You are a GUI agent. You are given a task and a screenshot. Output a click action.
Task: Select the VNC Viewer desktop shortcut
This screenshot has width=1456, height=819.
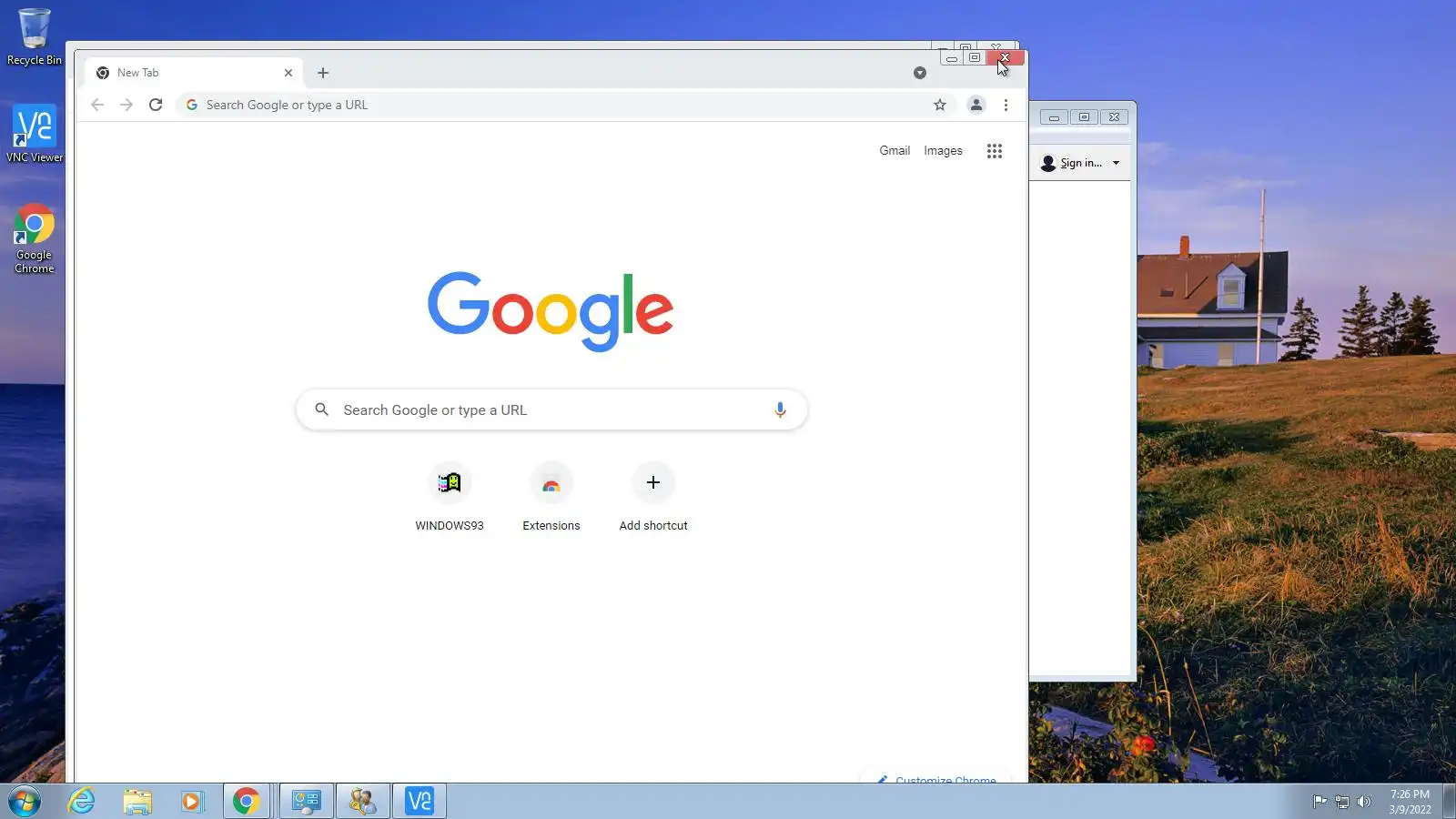click(x=35, y=134)
